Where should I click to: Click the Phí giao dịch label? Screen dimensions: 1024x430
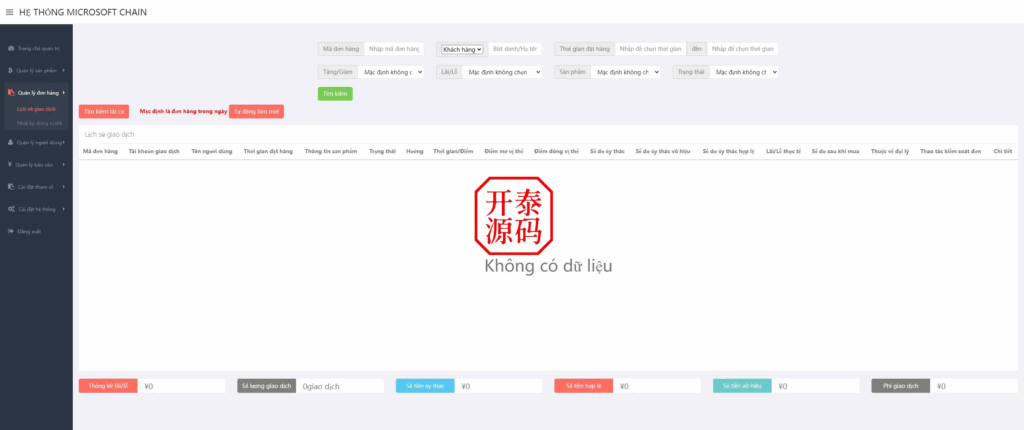[901, 386]
